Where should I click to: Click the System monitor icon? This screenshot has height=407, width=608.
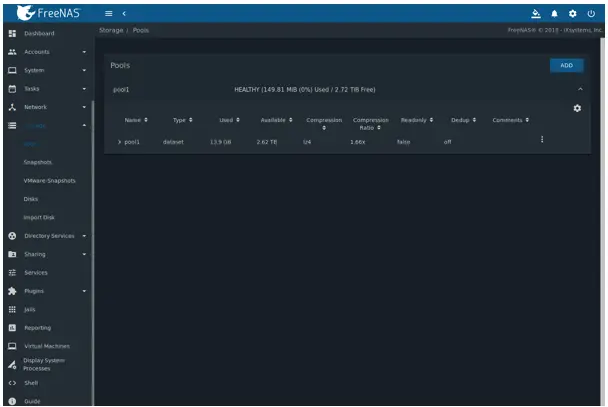[12, 70]
